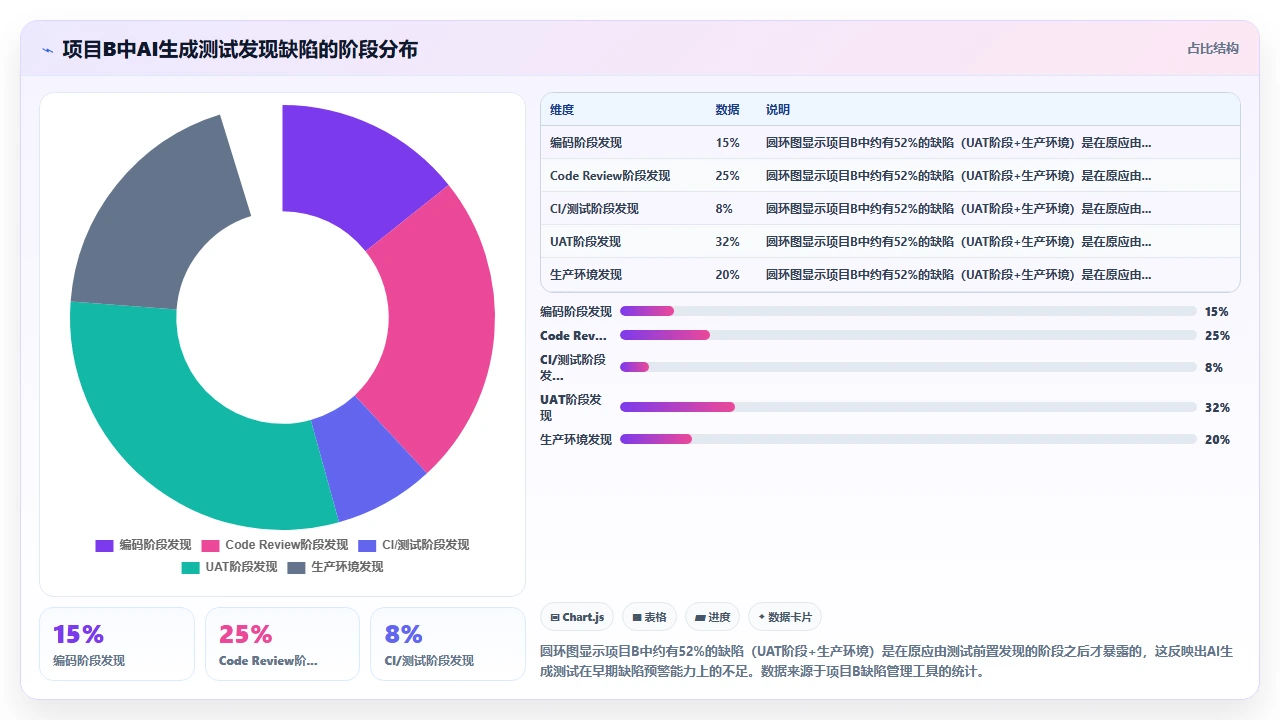Click the UAT阶段发现 32% progress bar
Image resolution: width=1280 pixels, height=720 pixels.
[908, 408]
